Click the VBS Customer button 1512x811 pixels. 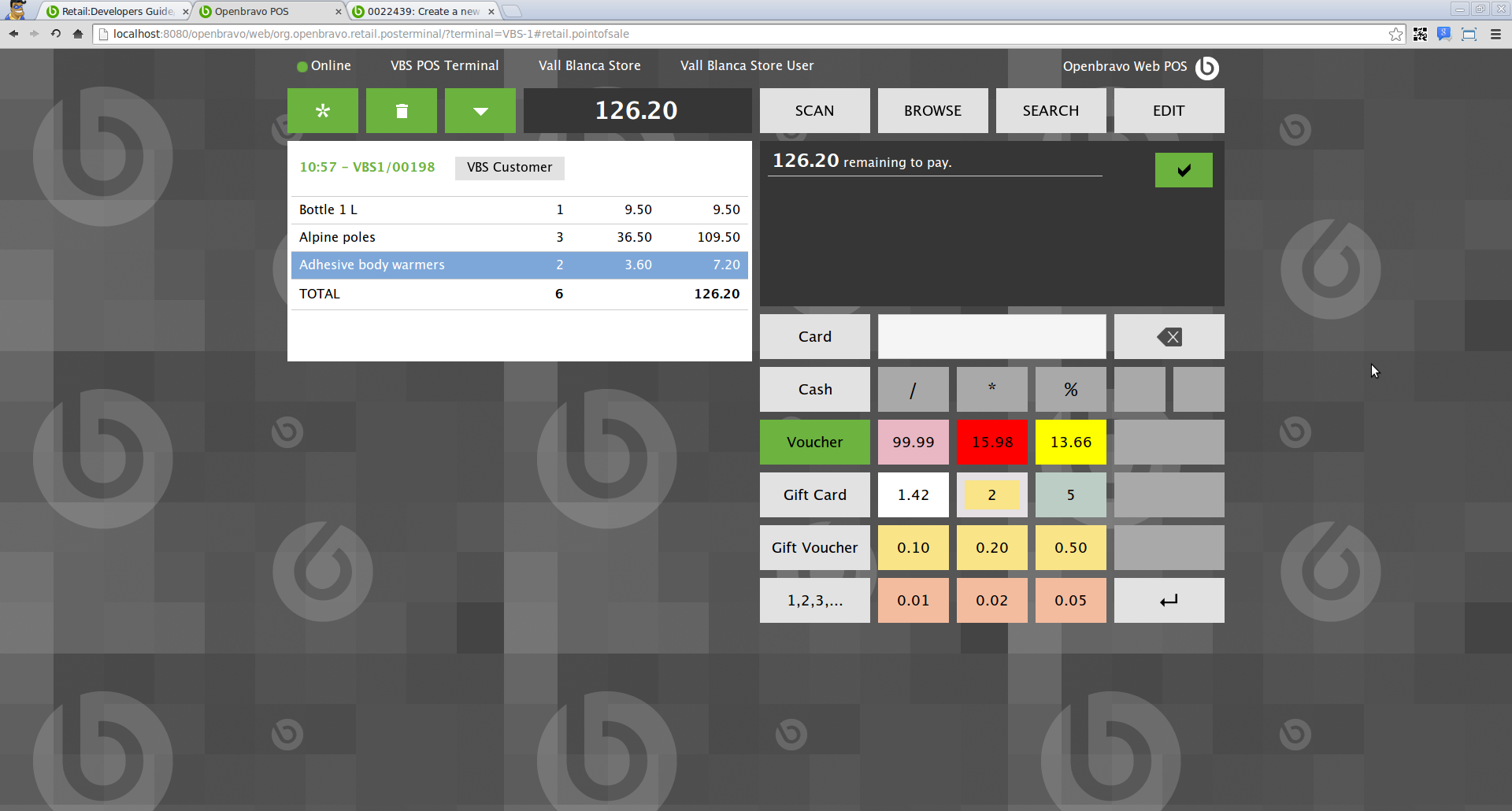point(510,168)
